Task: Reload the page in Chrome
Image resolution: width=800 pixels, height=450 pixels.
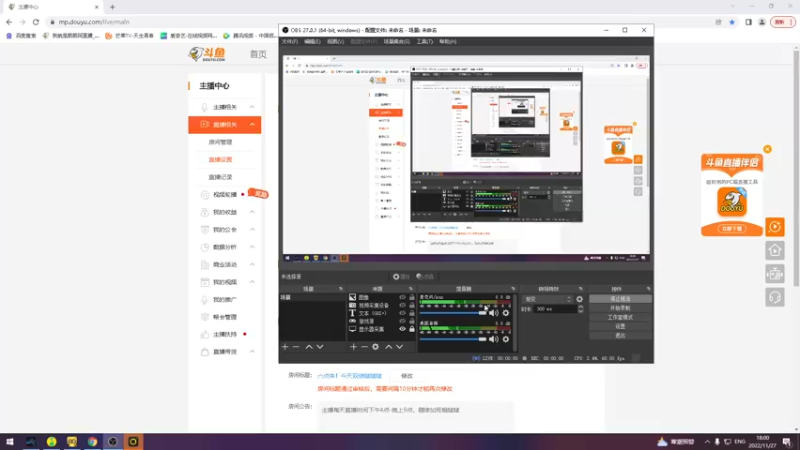Action: coord(36,22)
